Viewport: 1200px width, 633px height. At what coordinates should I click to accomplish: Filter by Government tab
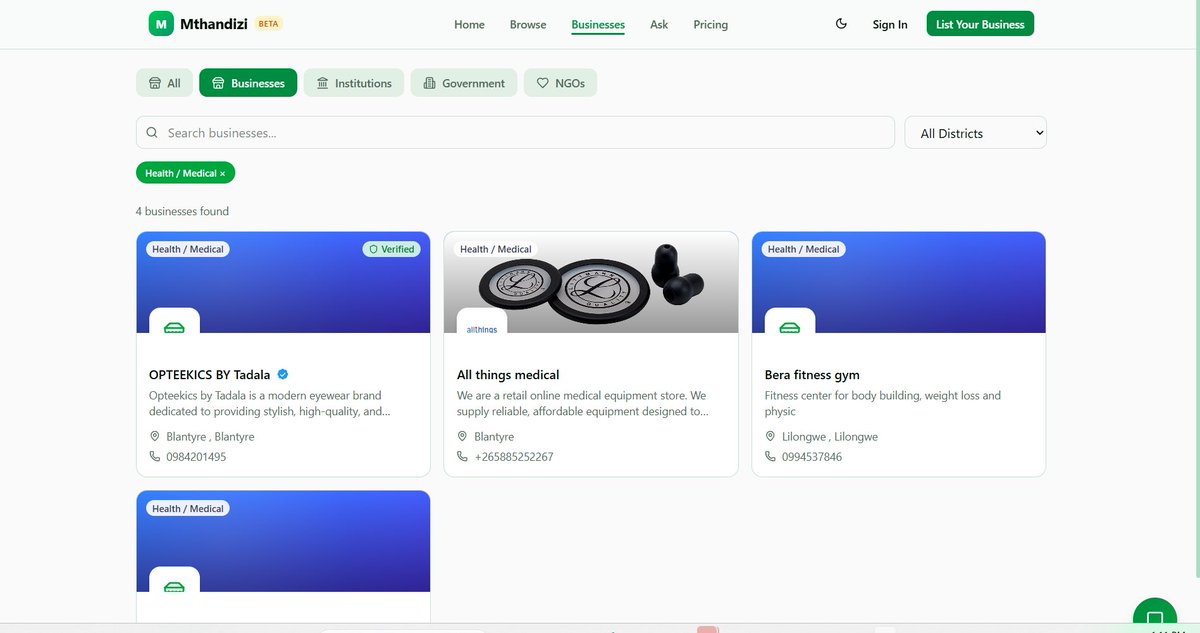click(464, 83)
